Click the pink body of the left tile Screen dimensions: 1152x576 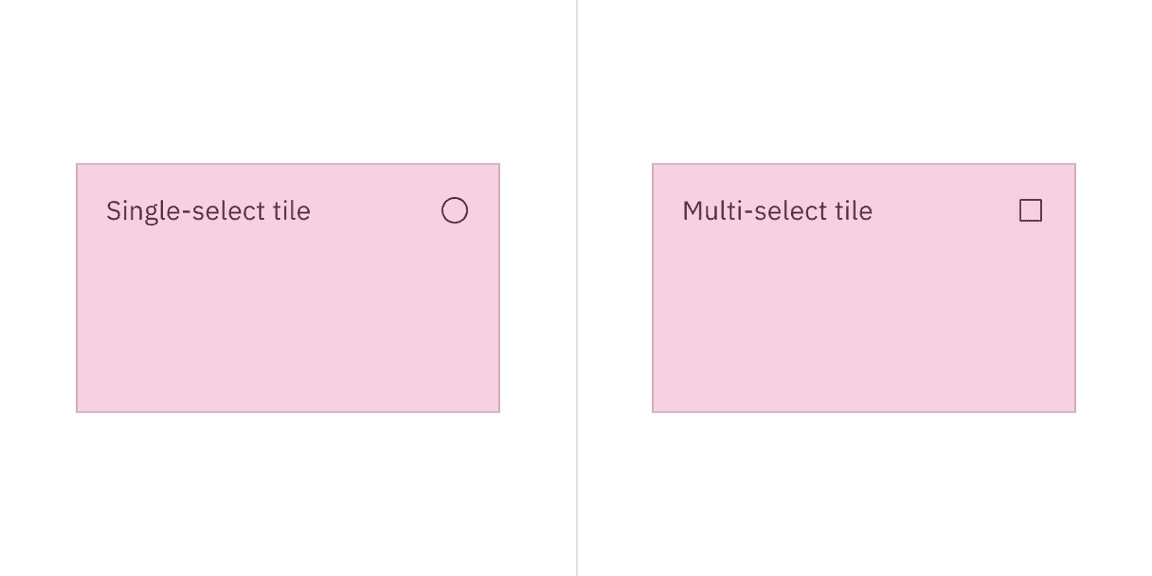coord(288,320)
